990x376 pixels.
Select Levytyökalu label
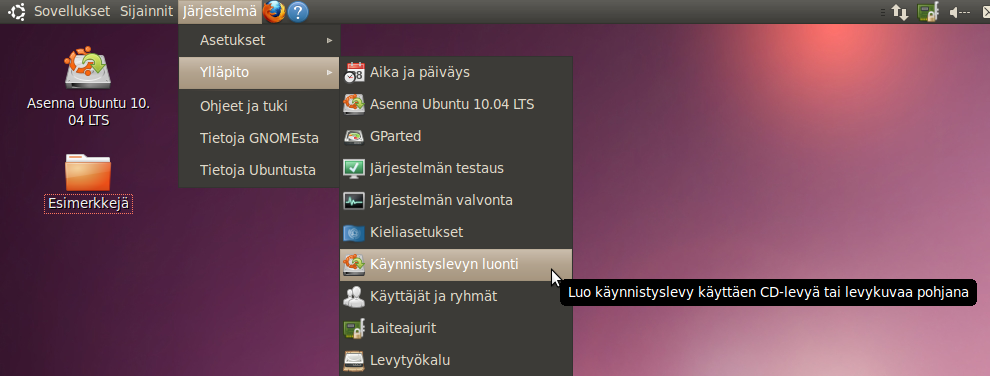(x=410, y=361)
